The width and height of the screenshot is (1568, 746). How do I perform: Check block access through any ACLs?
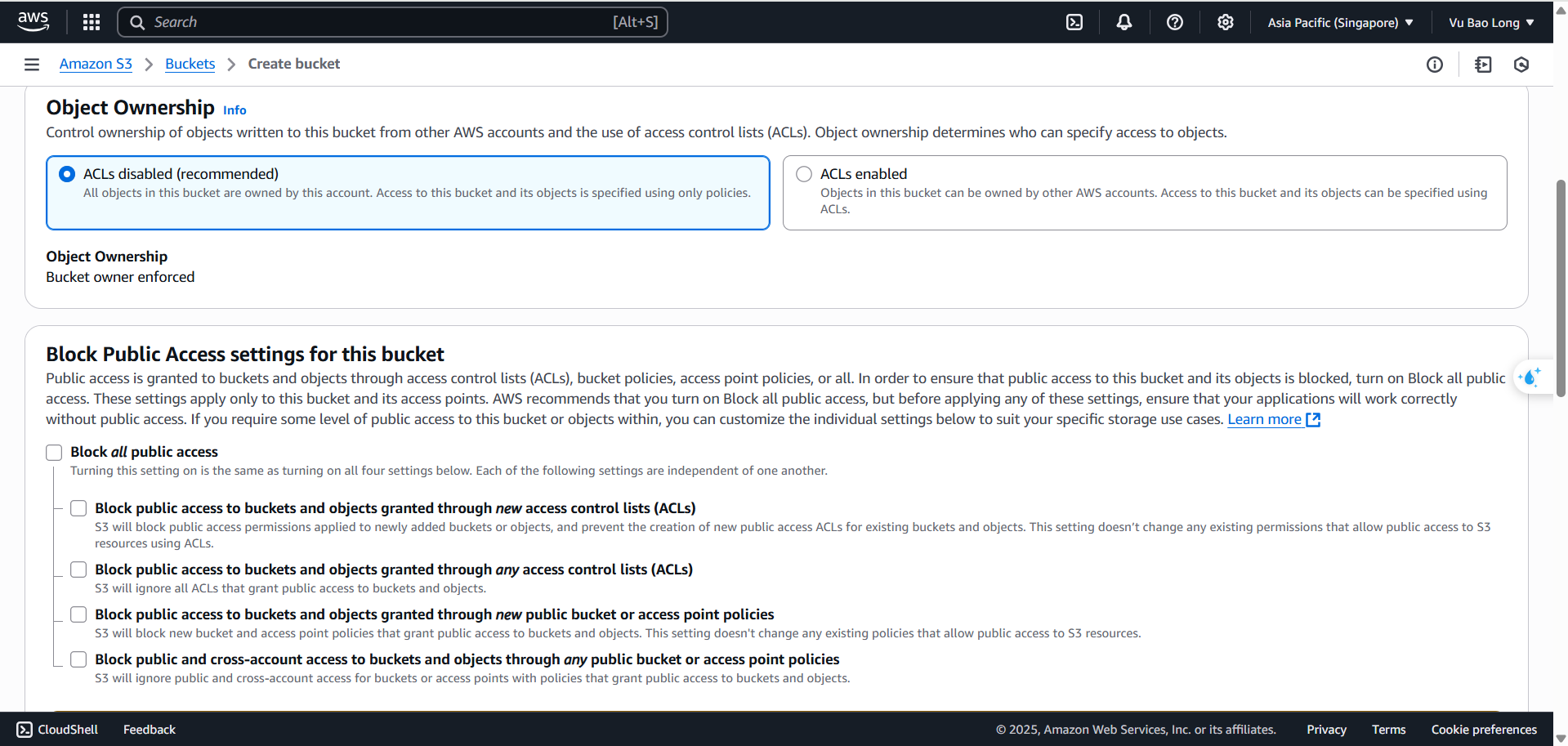pos(78,570)
